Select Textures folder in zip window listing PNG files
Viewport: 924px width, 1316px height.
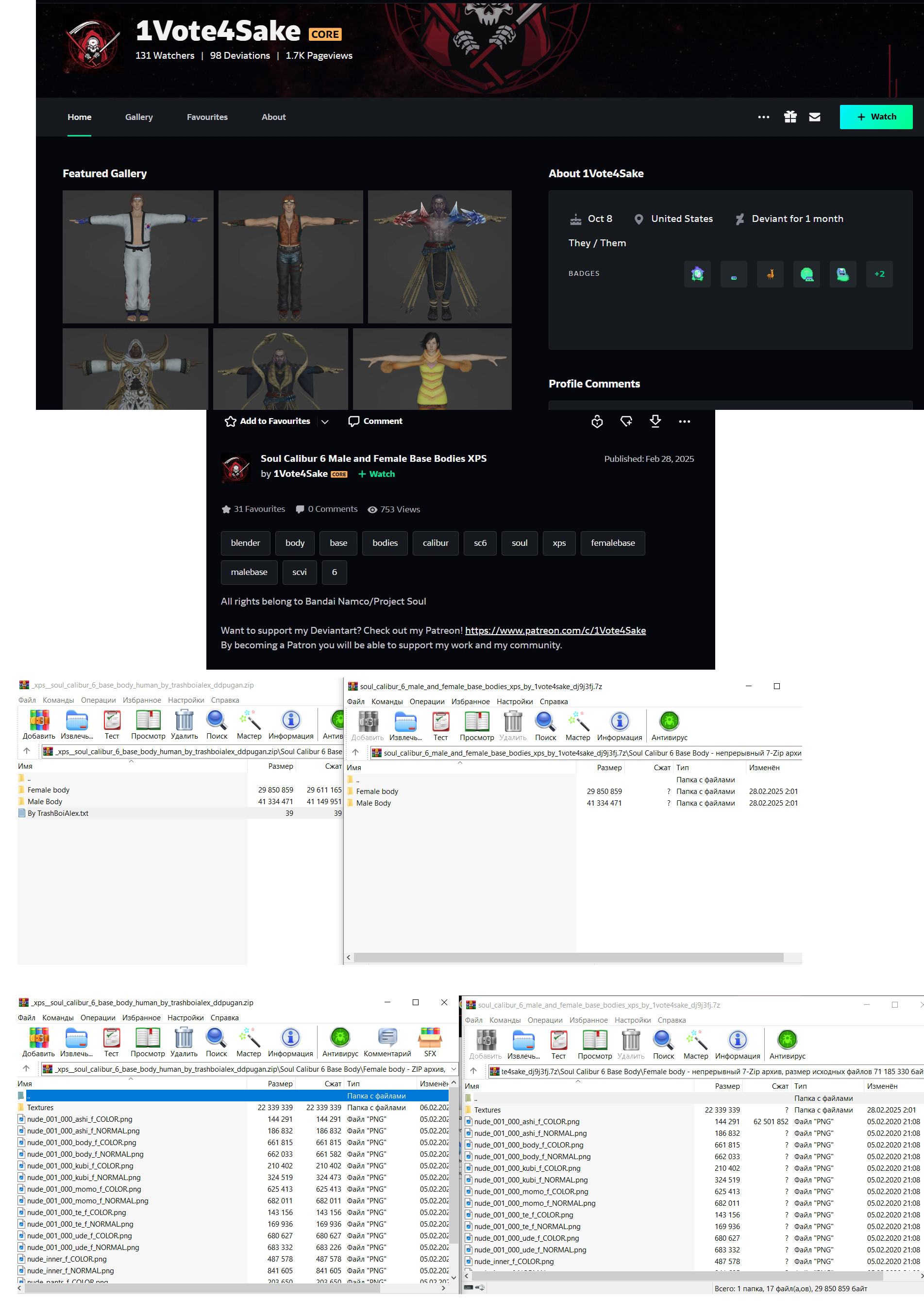click(x=40, y=1108)
